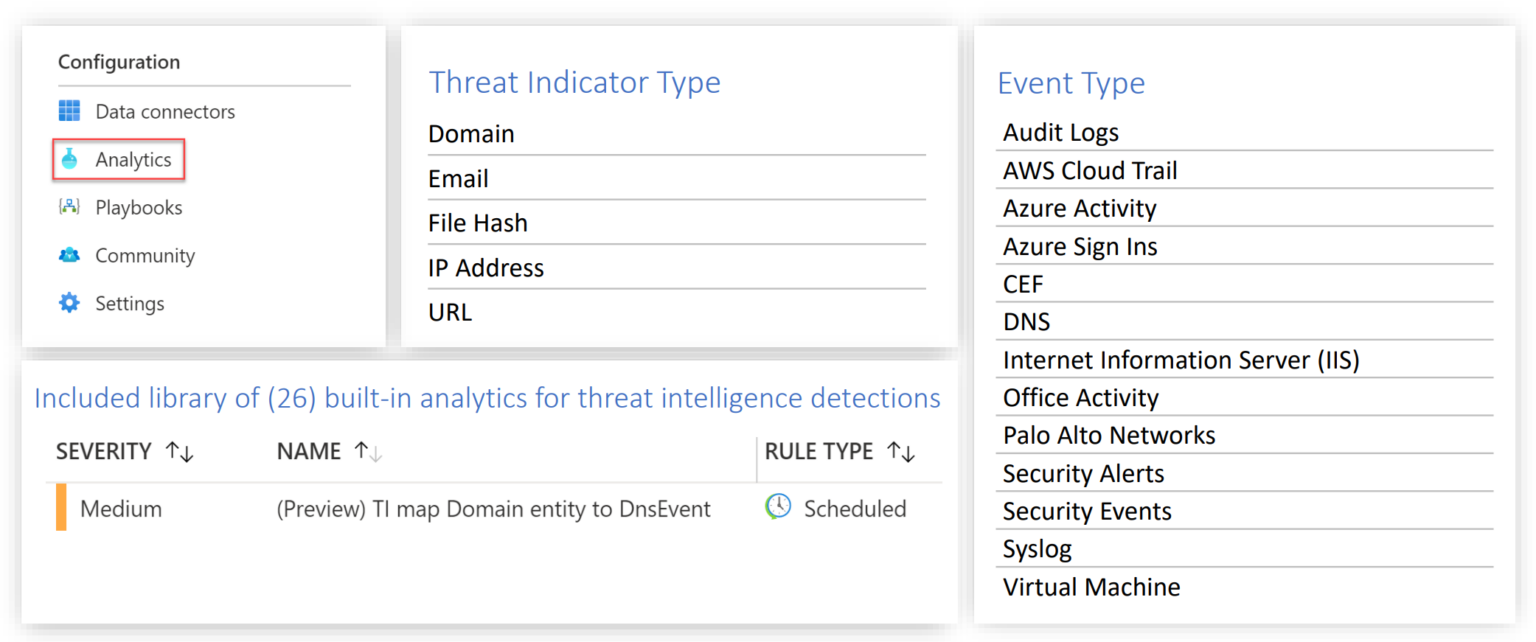Click the Community icon
The image size is (1536, 642).
(x=69, y=255)
